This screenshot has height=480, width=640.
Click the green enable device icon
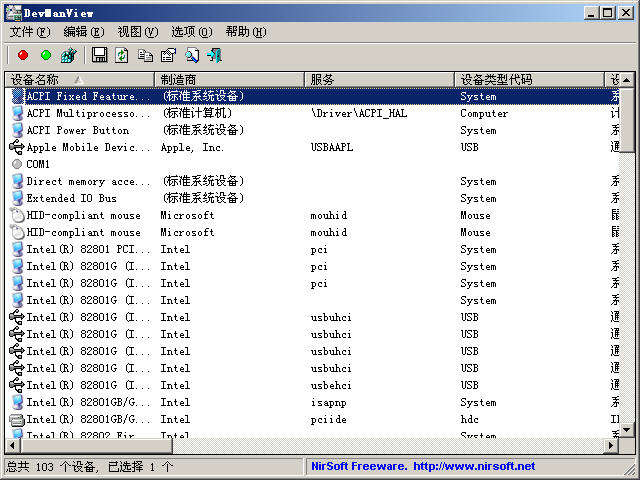pos(45,56)
